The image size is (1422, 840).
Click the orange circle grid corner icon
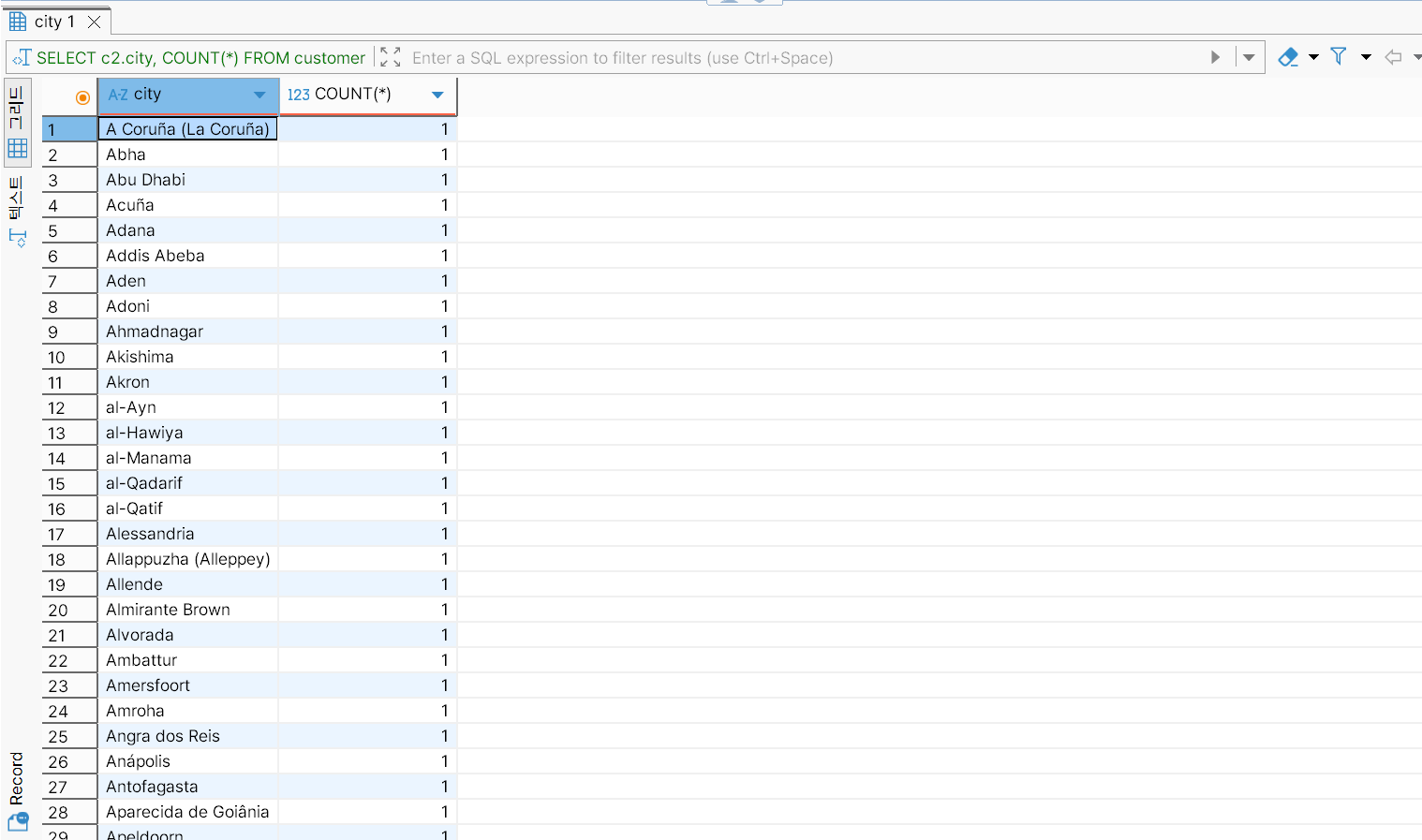click(x=82, y=97)
